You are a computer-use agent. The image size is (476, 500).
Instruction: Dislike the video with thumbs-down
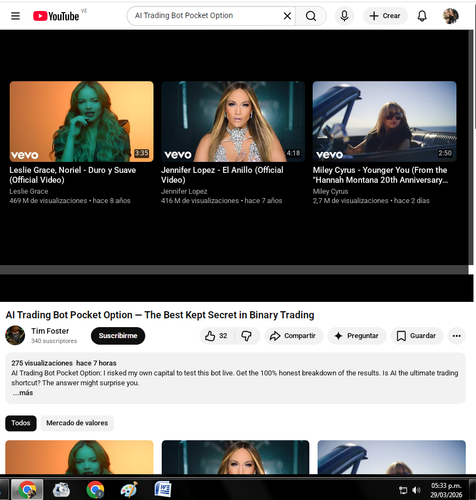(247, 336)
